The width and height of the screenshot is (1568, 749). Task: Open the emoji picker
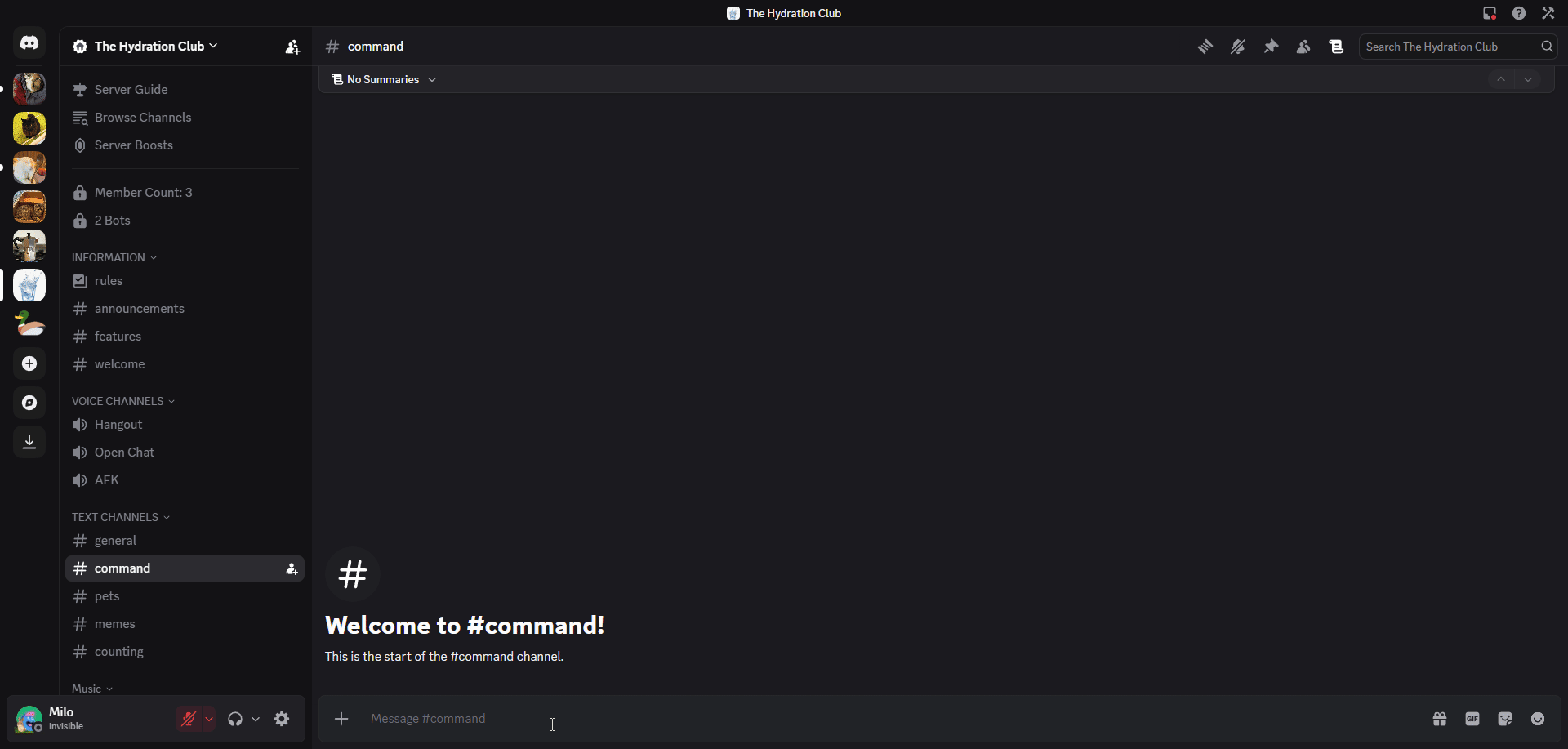pos(1538,719)
